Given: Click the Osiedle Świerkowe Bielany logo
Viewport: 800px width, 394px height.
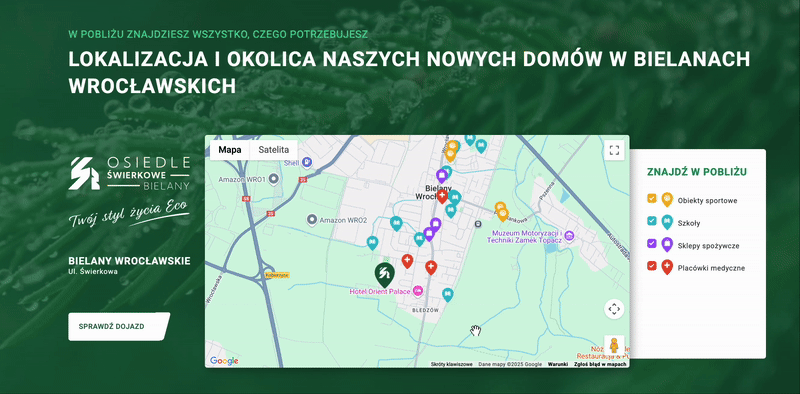Looking at the screenshot, I should point(130,174).
